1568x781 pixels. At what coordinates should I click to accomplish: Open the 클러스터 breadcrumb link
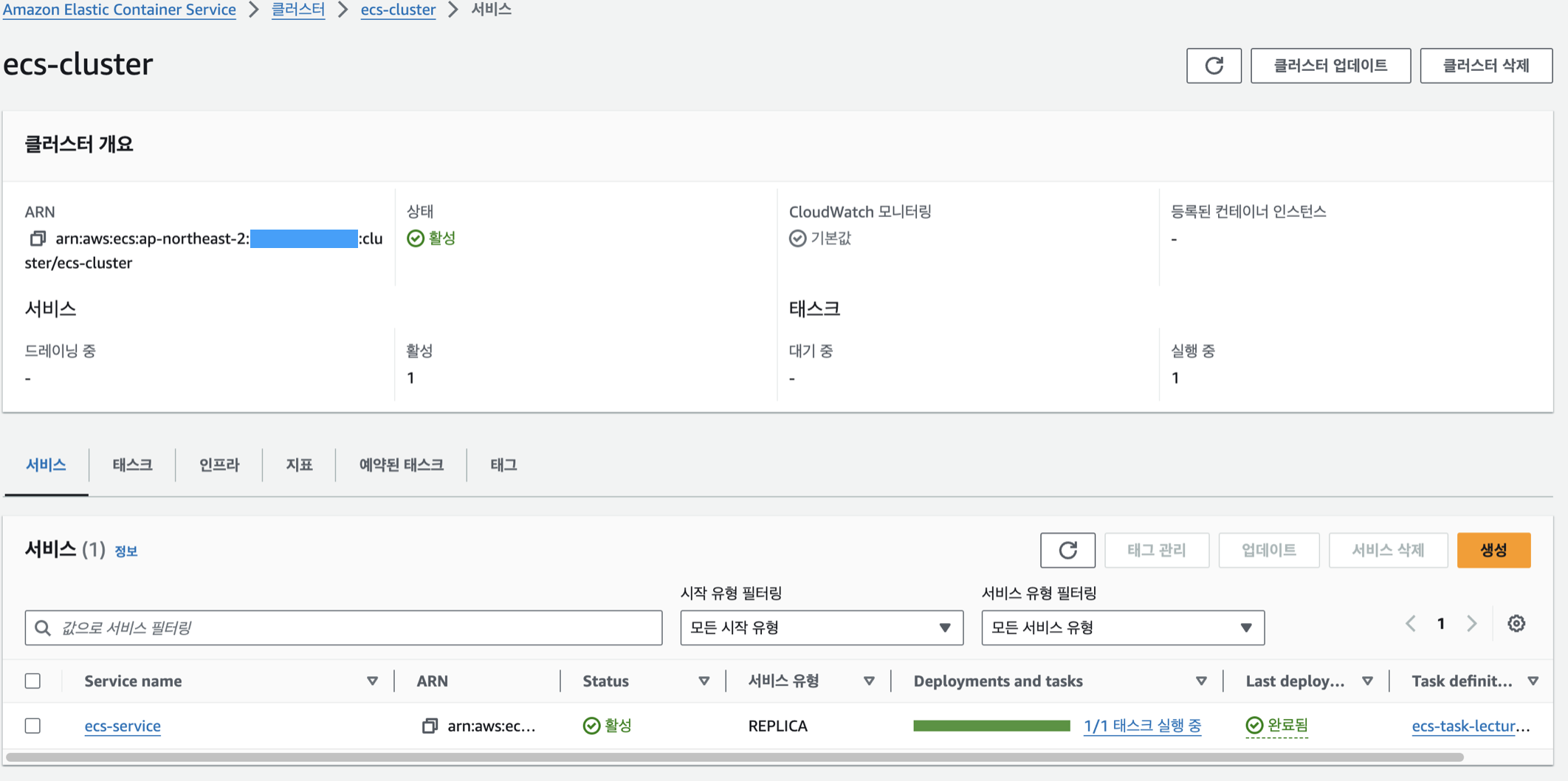(298, 10)
